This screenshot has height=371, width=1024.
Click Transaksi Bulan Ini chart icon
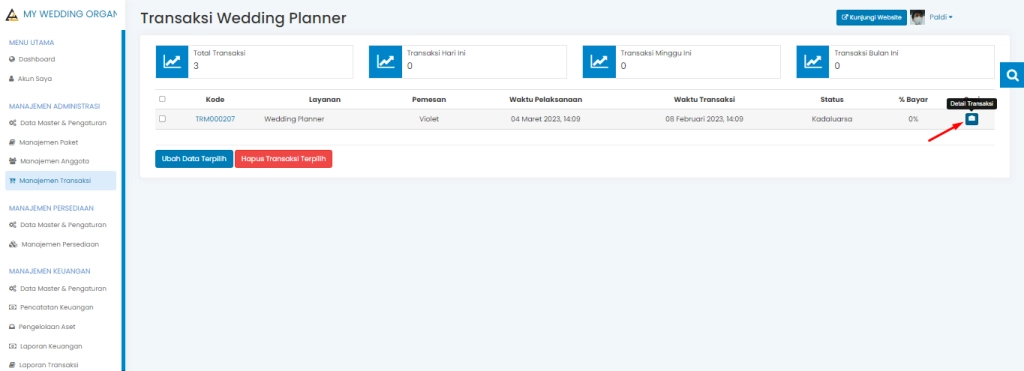(x=812, y=62)
